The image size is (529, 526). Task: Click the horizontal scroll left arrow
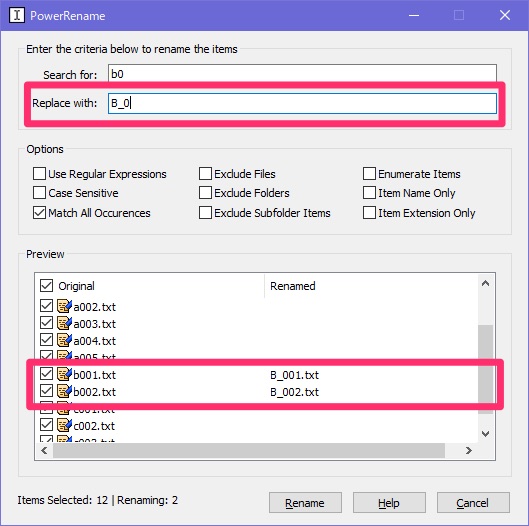pyautogui.click(x=44, y=450)
